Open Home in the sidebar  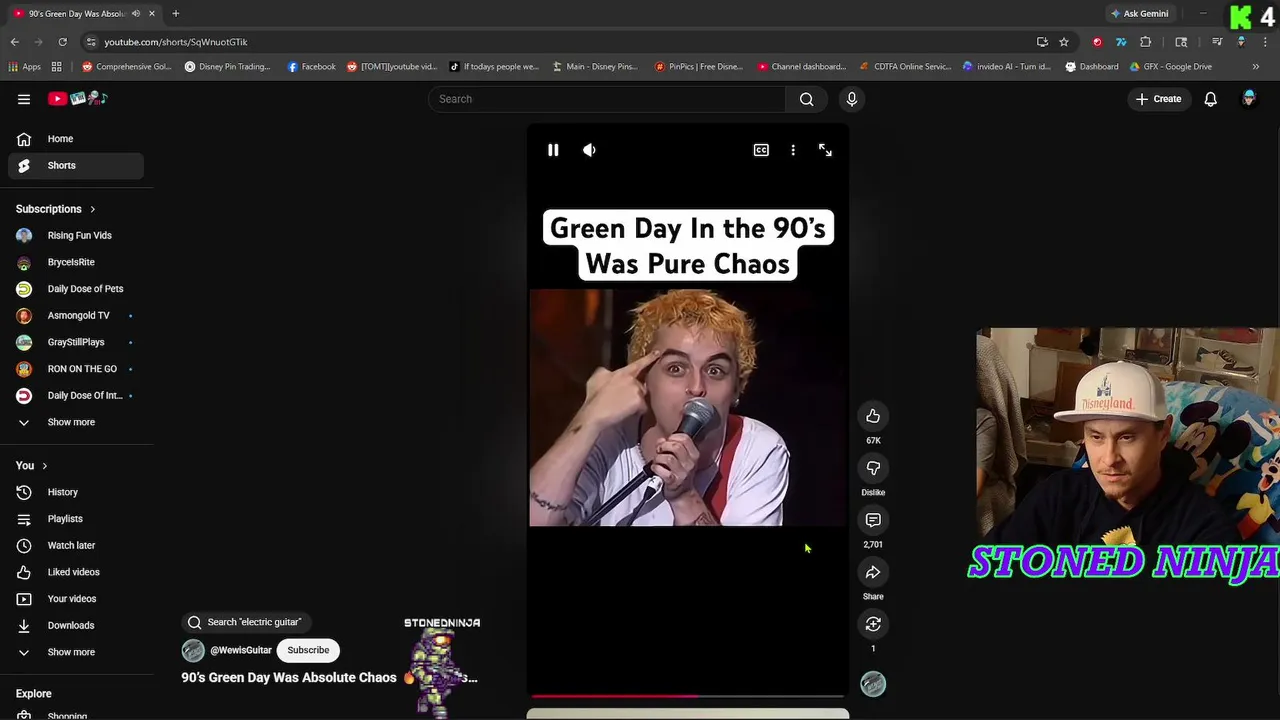tap(76, 139)
